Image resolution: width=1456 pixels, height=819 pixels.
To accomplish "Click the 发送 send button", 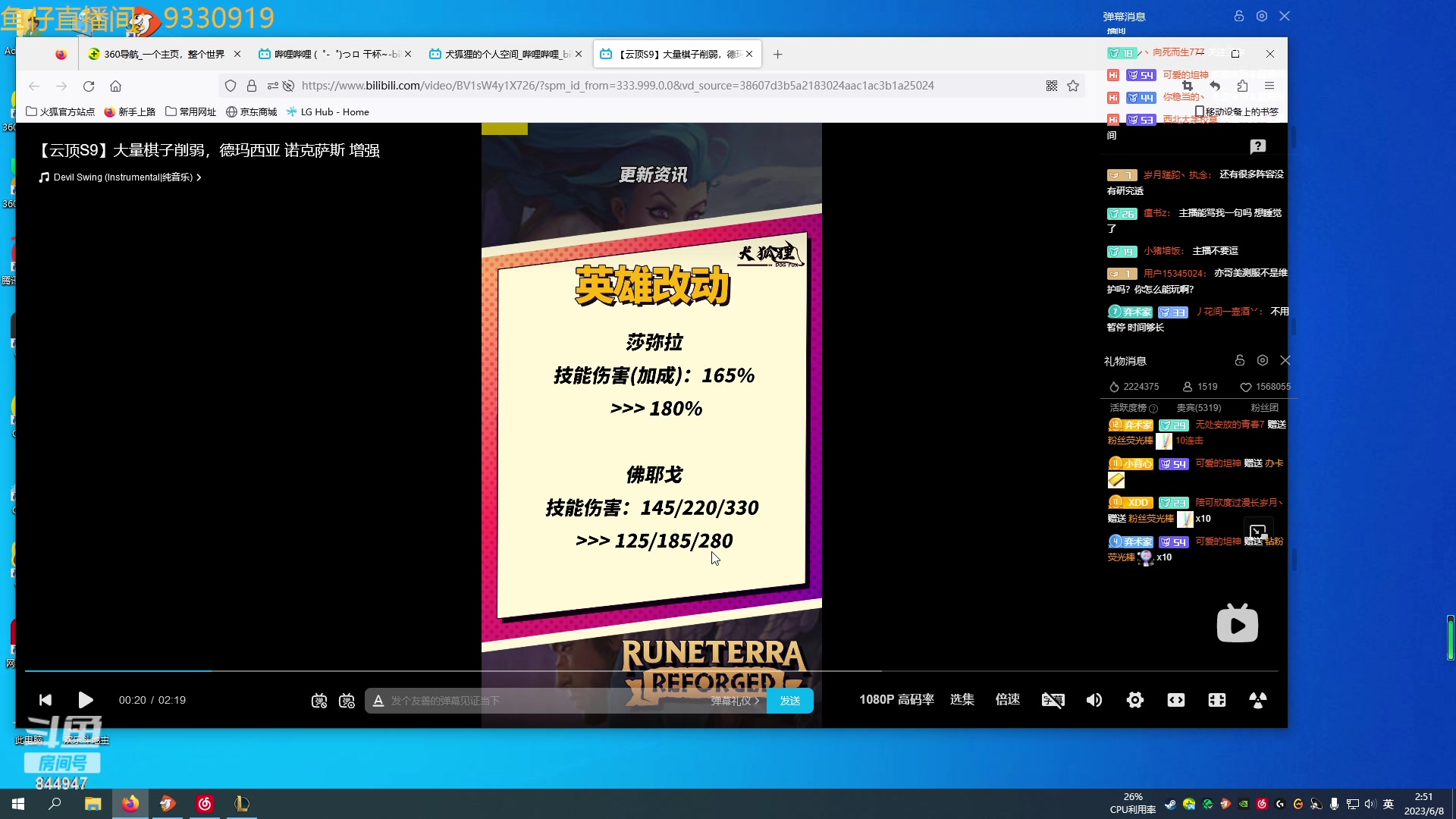I will 790,701.
